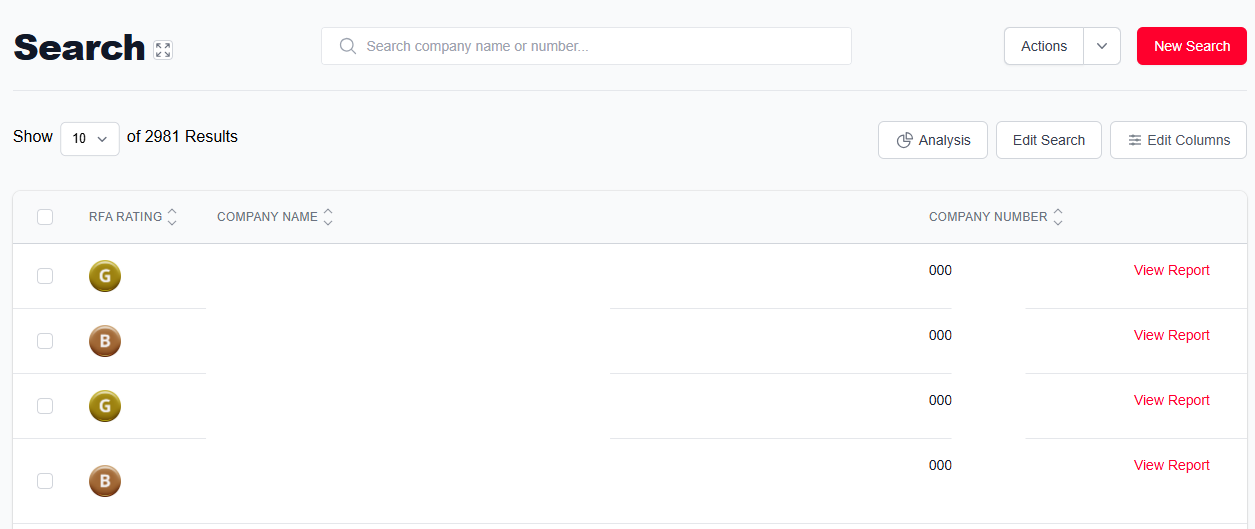Viewport: 1255px width, 529px height.
Task: Sort by Company Number column arrows
Action: click(x=1058, y=217)
